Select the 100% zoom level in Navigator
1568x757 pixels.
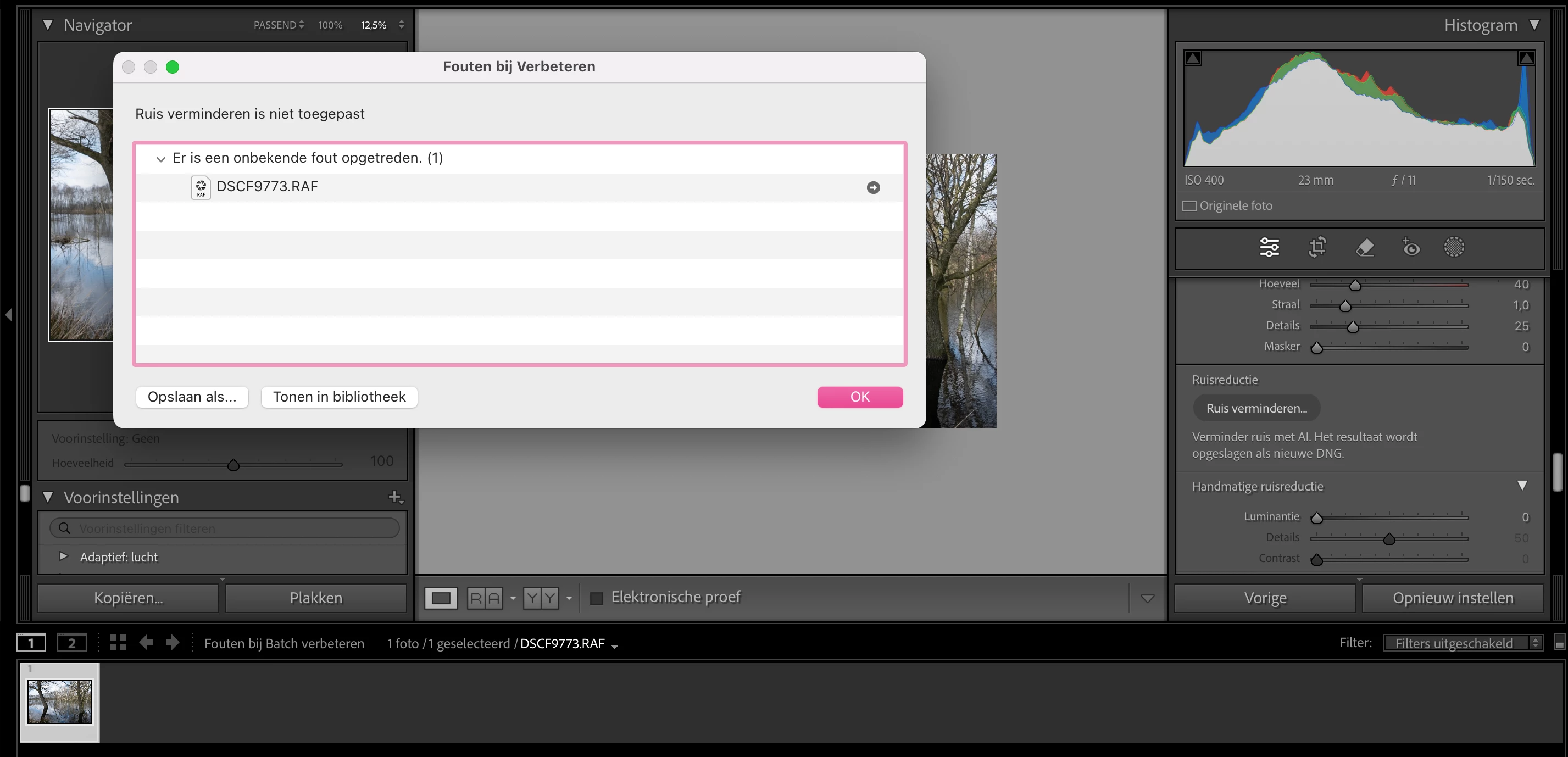pos(330,25)
